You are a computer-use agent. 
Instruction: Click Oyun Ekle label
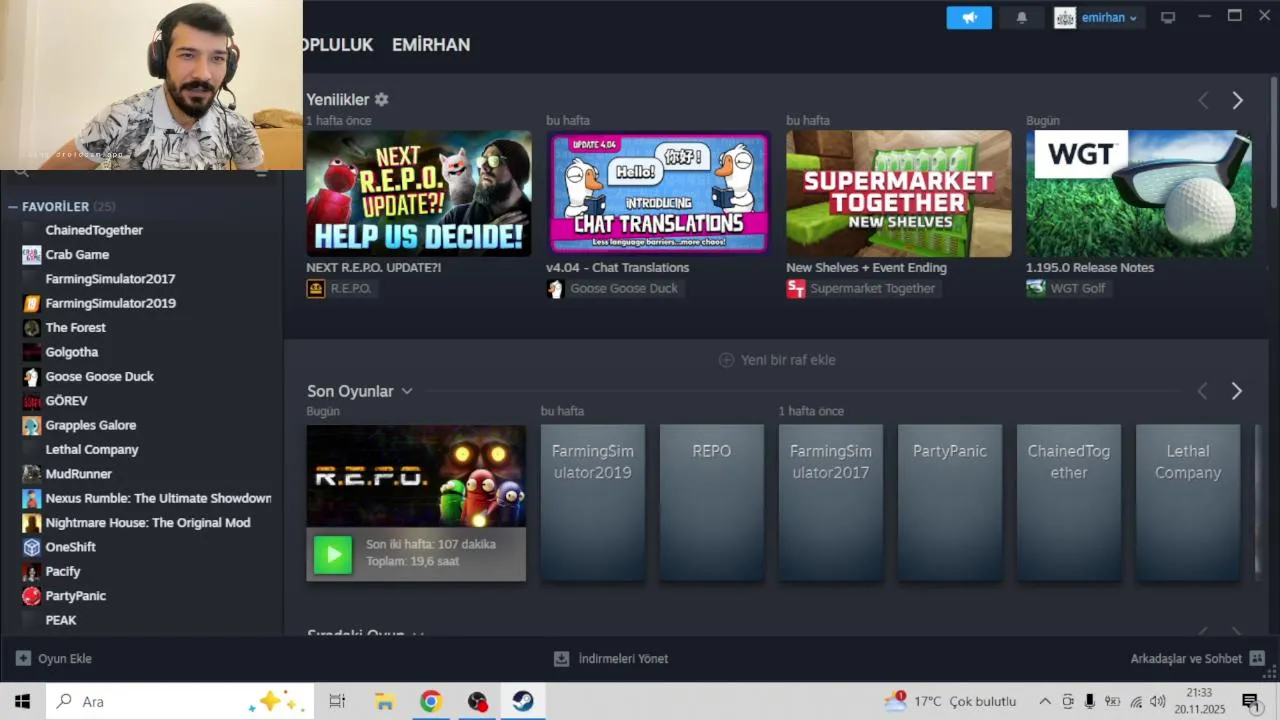click(x=65, y=659)
